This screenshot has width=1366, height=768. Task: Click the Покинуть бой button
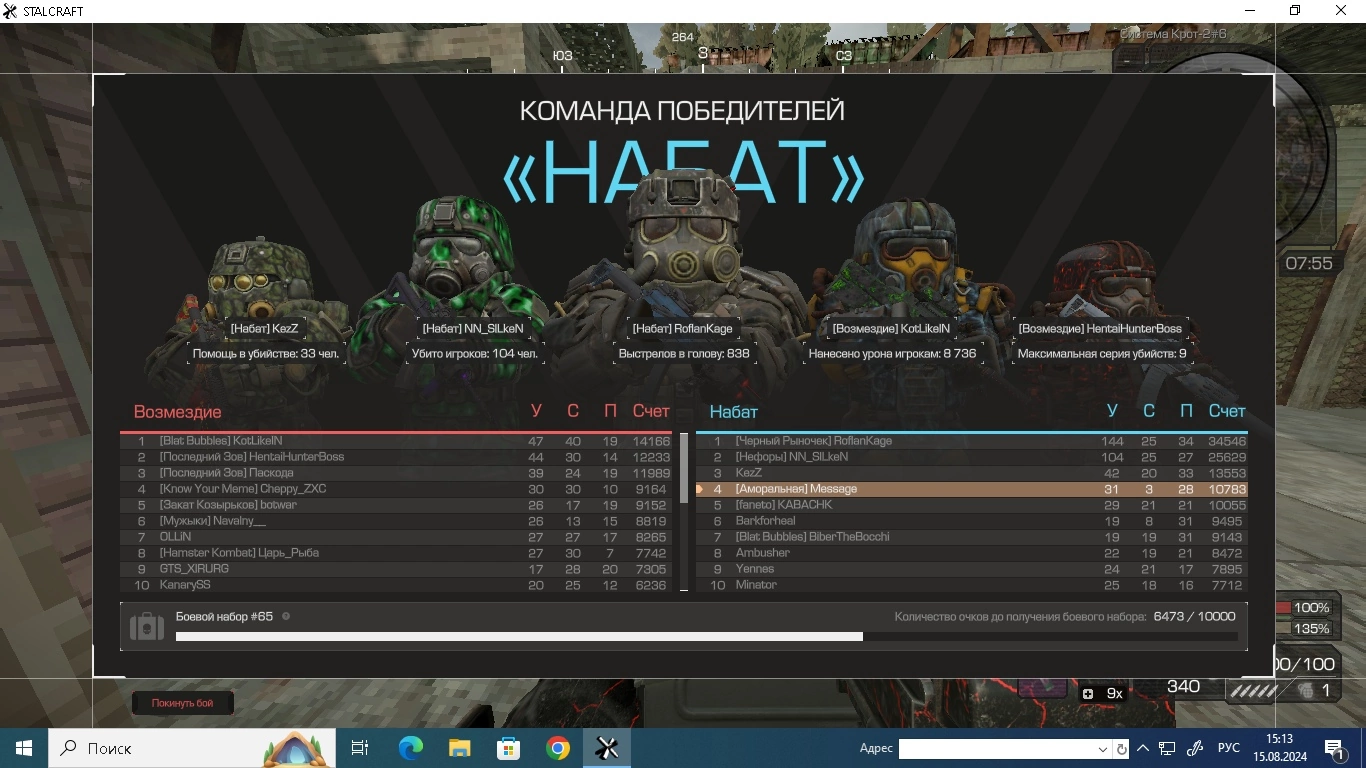pos(183,703)
